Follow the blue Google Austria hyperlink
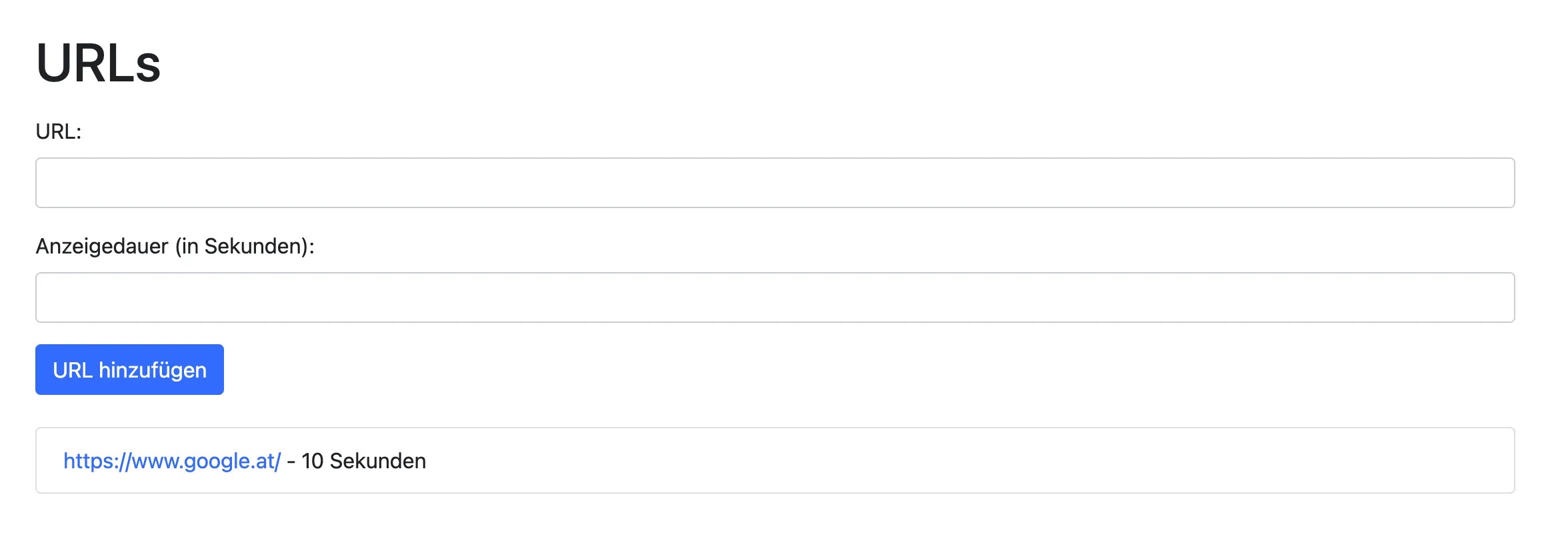The height and width of the screenshot is (555, 1568). [172, 461]
